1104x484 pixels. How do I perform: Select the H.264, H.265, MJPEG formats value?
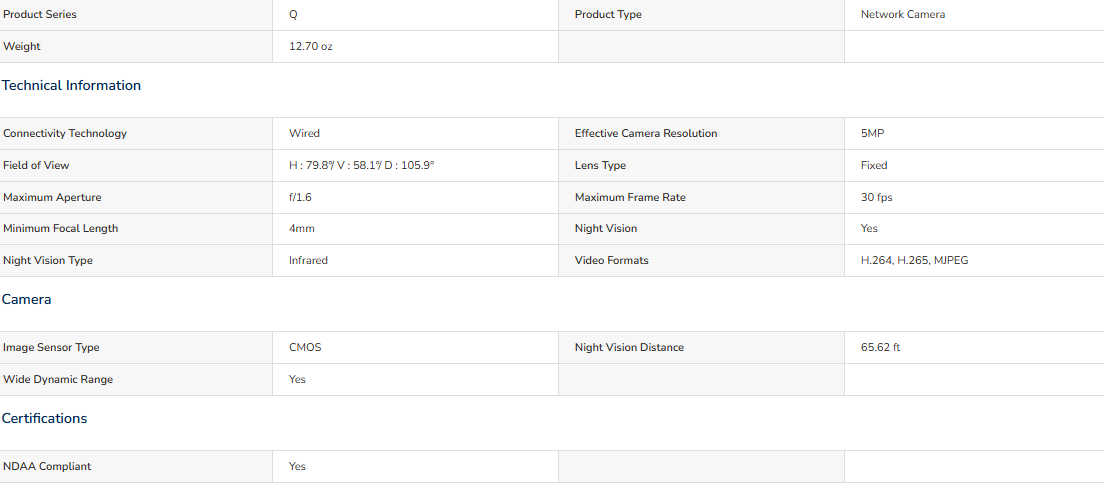coord(915,261)
